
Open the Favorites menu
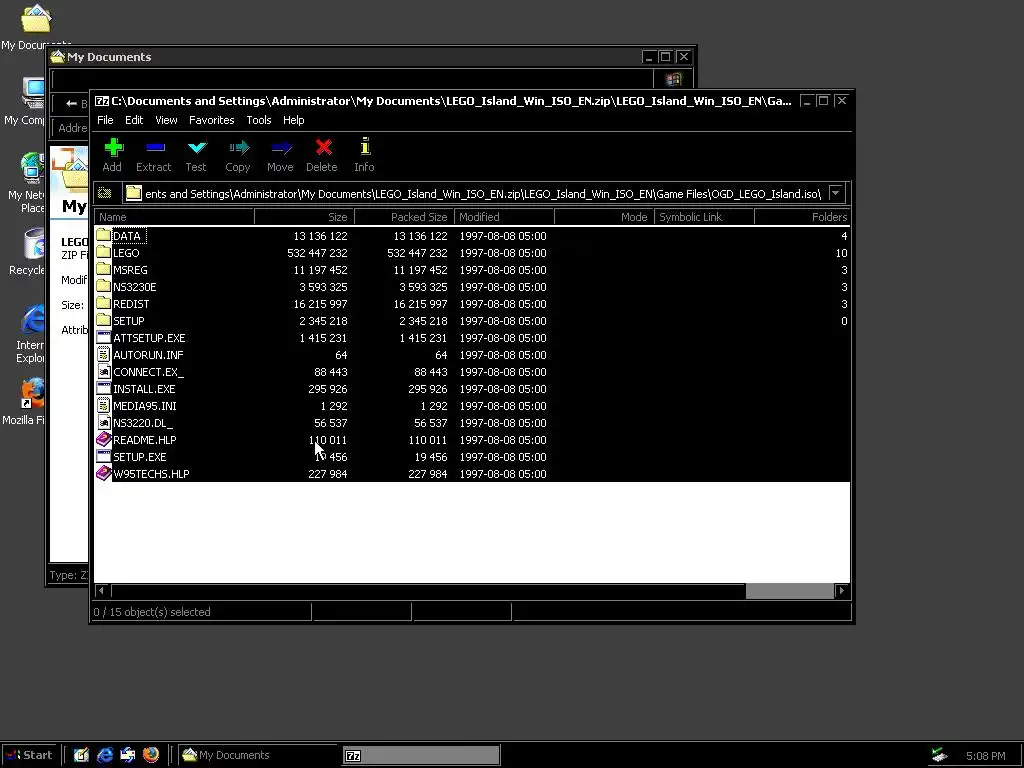click(211, 120)
